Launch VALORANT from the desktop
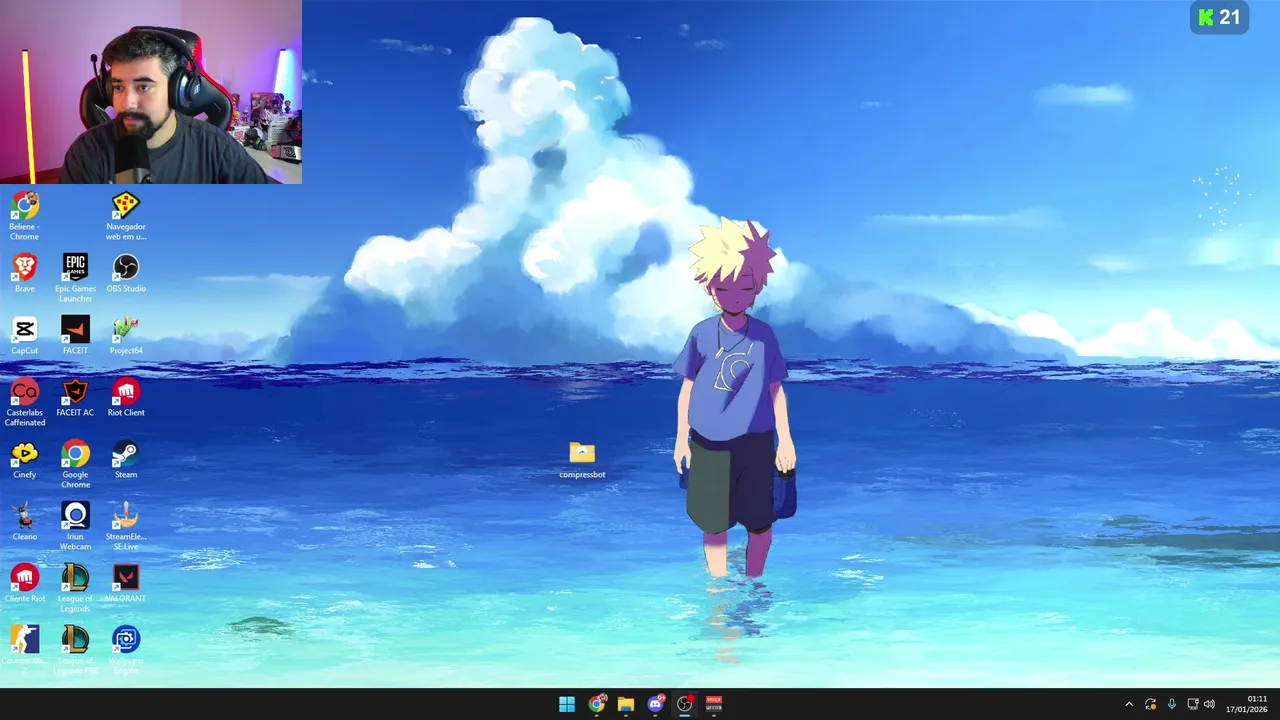The width and height of the screenshot is (1280, 720). 126,583
